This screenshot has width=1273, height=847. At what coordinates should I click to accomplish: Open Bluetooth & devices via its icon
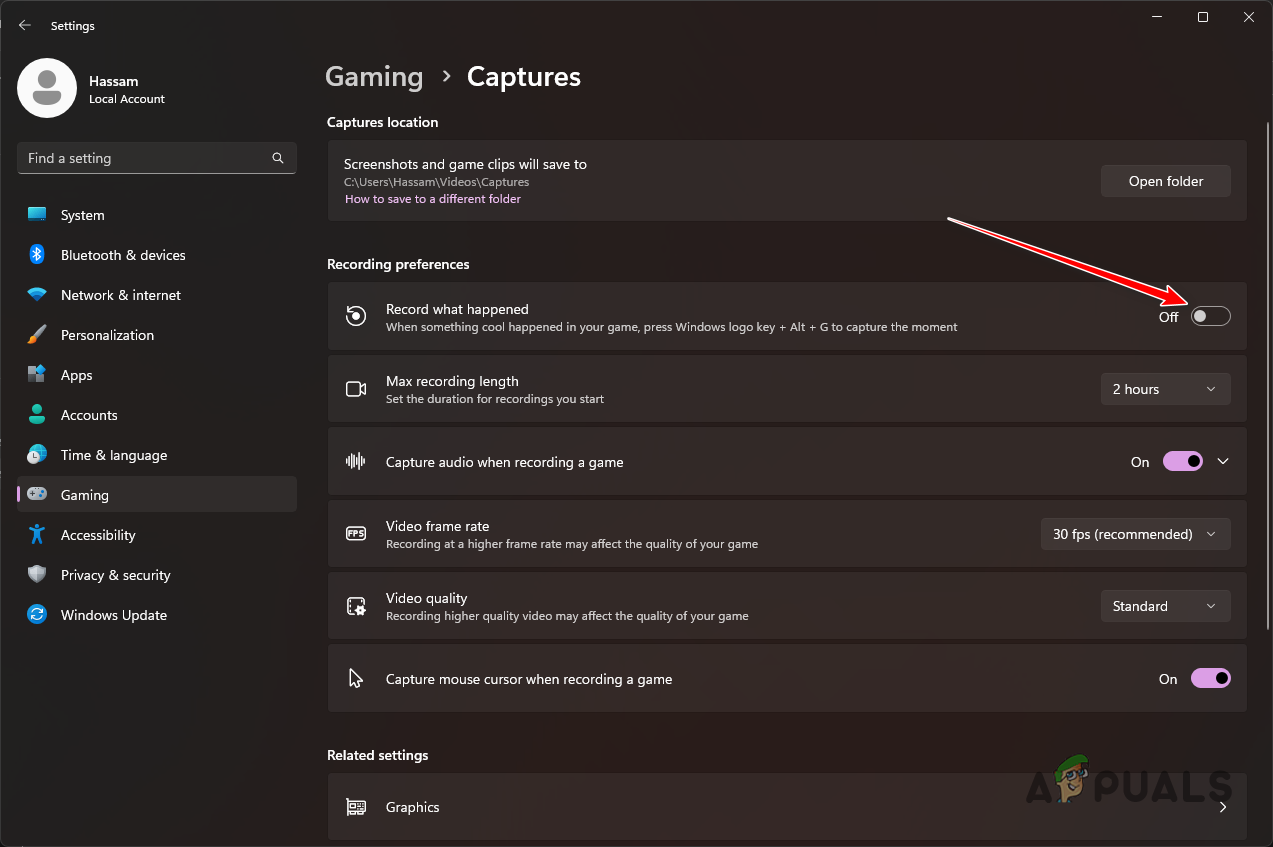point(36,254)
